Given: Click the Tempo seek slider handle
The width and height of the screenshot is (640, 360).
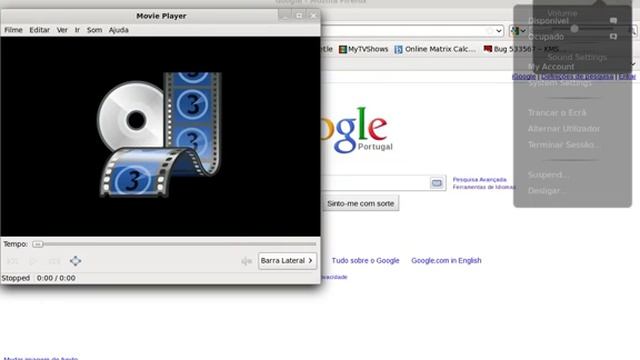Looking at the screenshot, I should tap(38, 244).
